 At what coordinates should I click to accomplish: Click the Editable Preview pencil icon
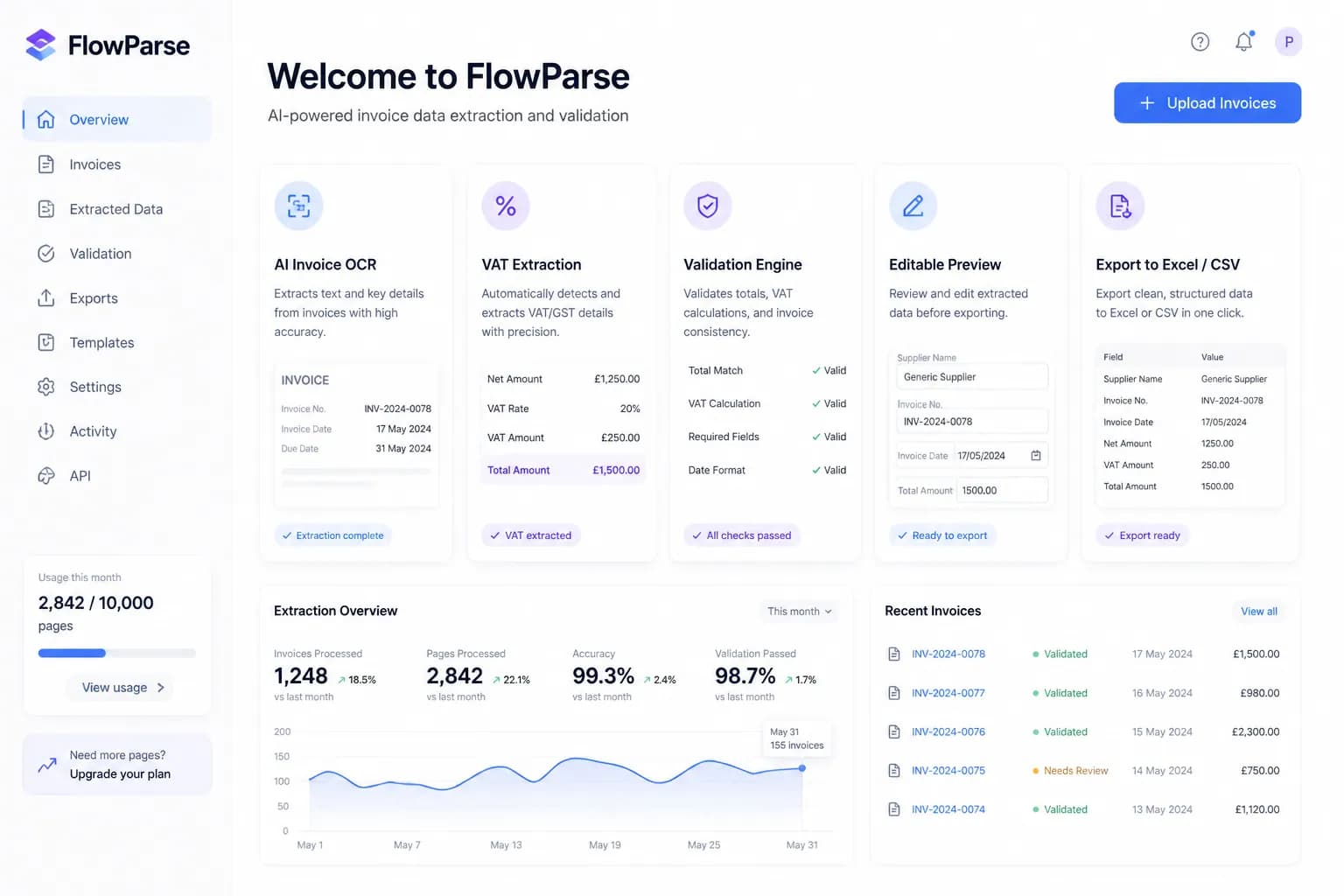(913, 206)
